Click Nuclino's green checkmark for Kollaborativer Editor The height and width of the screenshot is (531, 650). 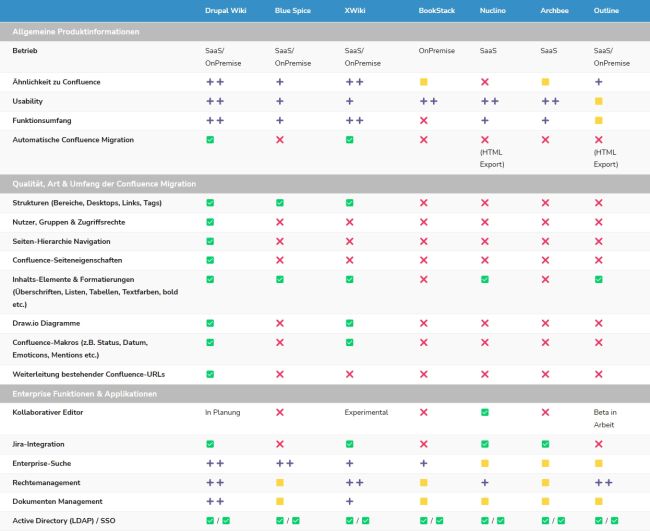click(485, 412)
